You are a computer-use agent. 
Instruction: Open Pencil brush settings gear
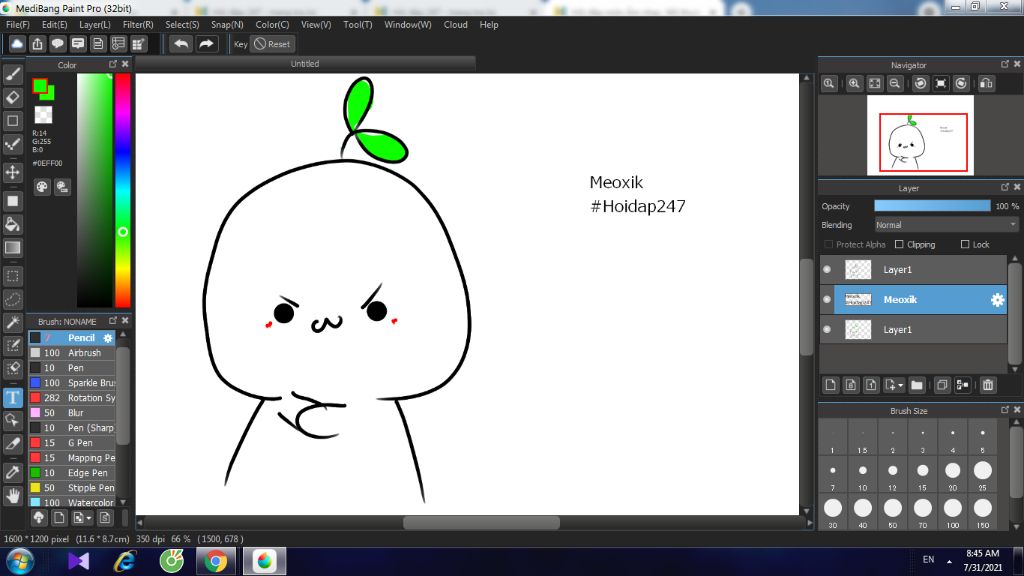pos(108,338)
